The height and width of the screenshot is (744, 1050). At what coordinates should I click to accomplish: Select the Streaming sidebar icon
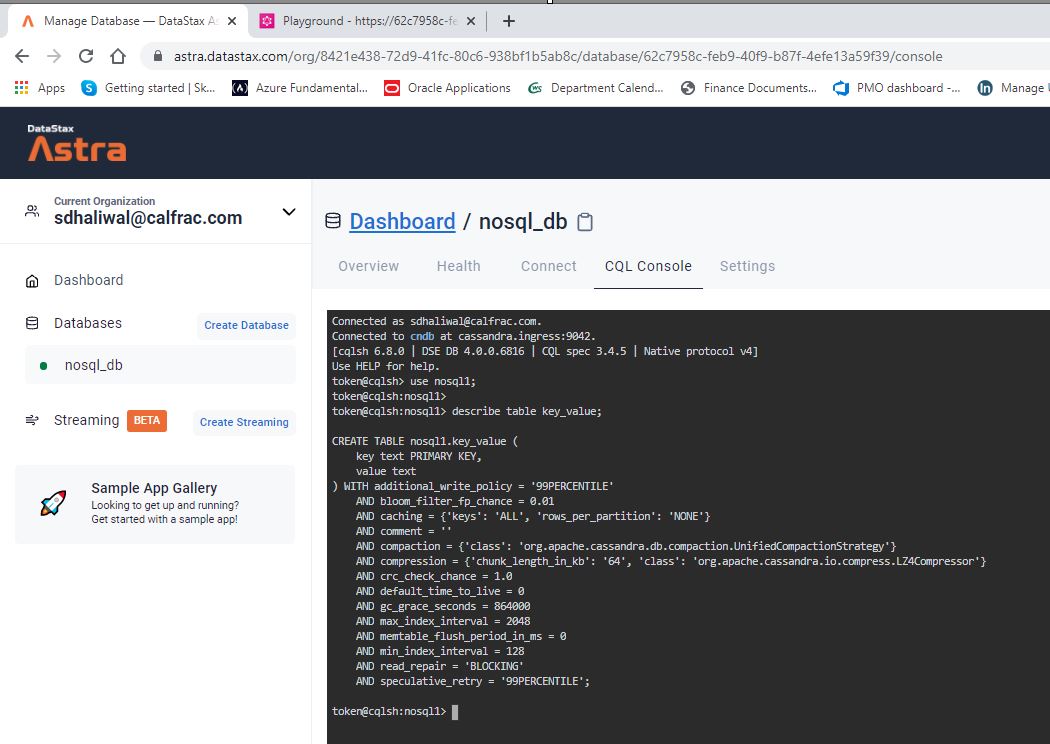[30, 421]
